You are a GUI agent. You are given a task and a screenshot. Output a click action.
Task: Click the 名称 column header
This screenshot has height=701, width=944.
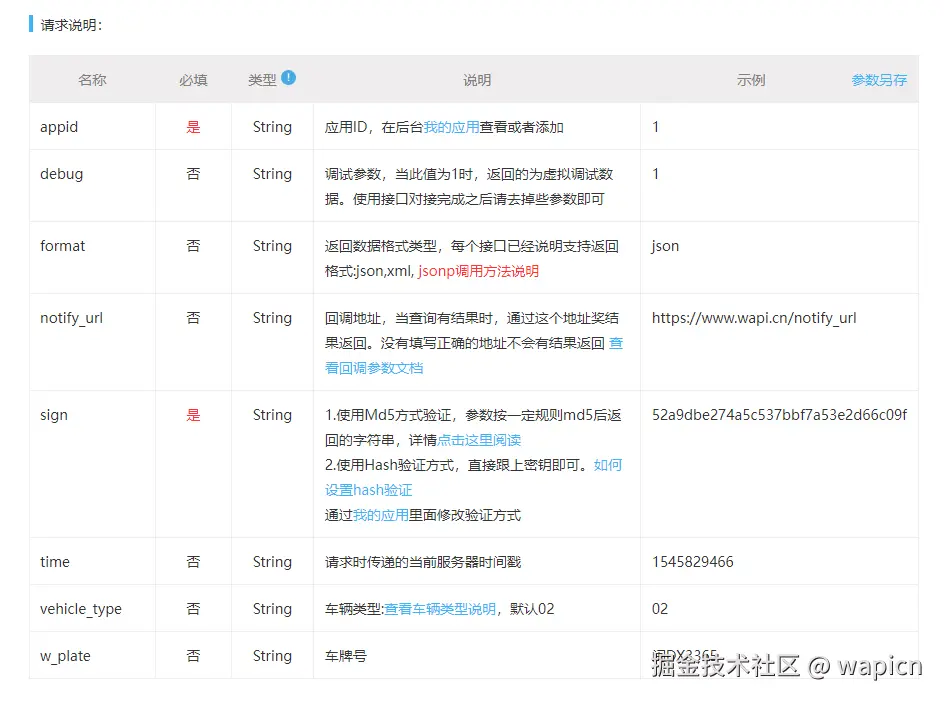click(92, 79)
